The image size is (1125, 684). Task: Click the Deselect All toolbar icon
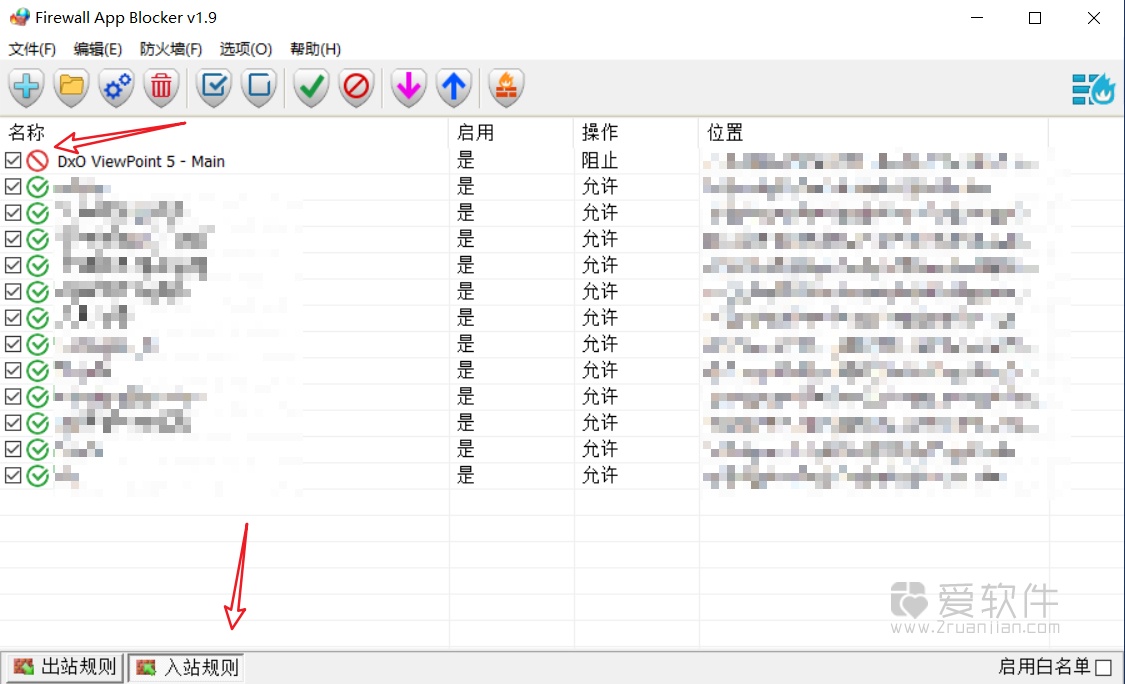[259, 87]
